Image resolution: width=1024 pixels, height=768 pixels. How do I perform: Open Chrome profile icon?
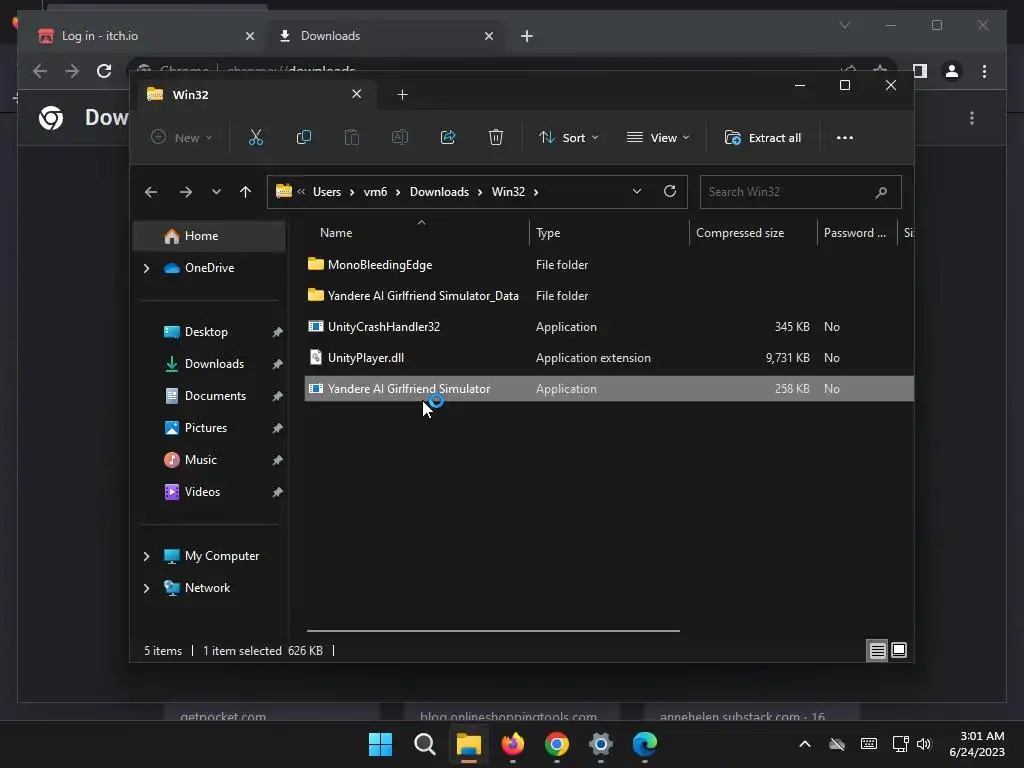coord(952,71)
